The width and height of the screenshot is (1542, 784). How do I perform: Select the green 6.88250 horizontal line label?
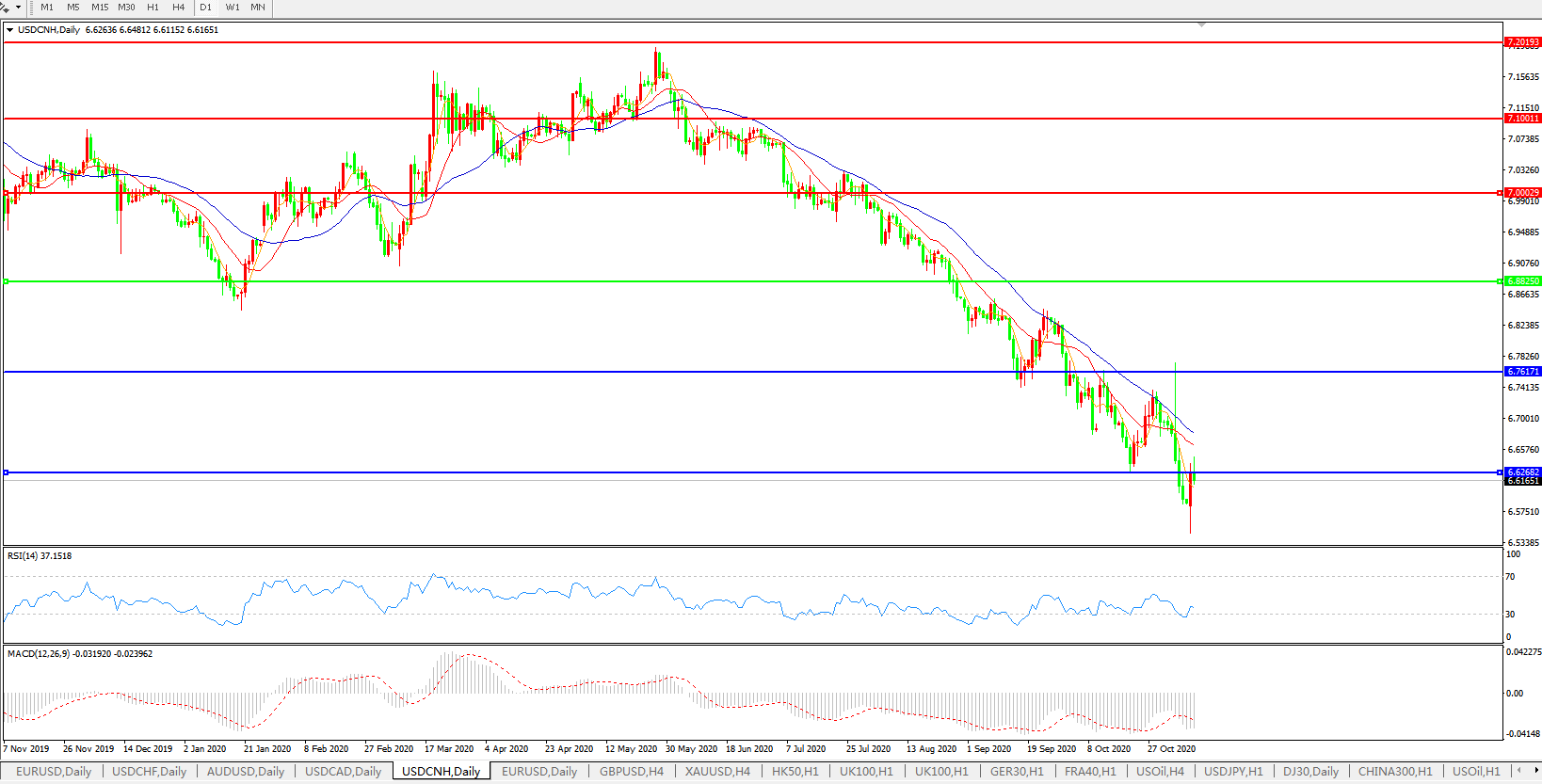pyautogui.click(x=1522, y=281)
